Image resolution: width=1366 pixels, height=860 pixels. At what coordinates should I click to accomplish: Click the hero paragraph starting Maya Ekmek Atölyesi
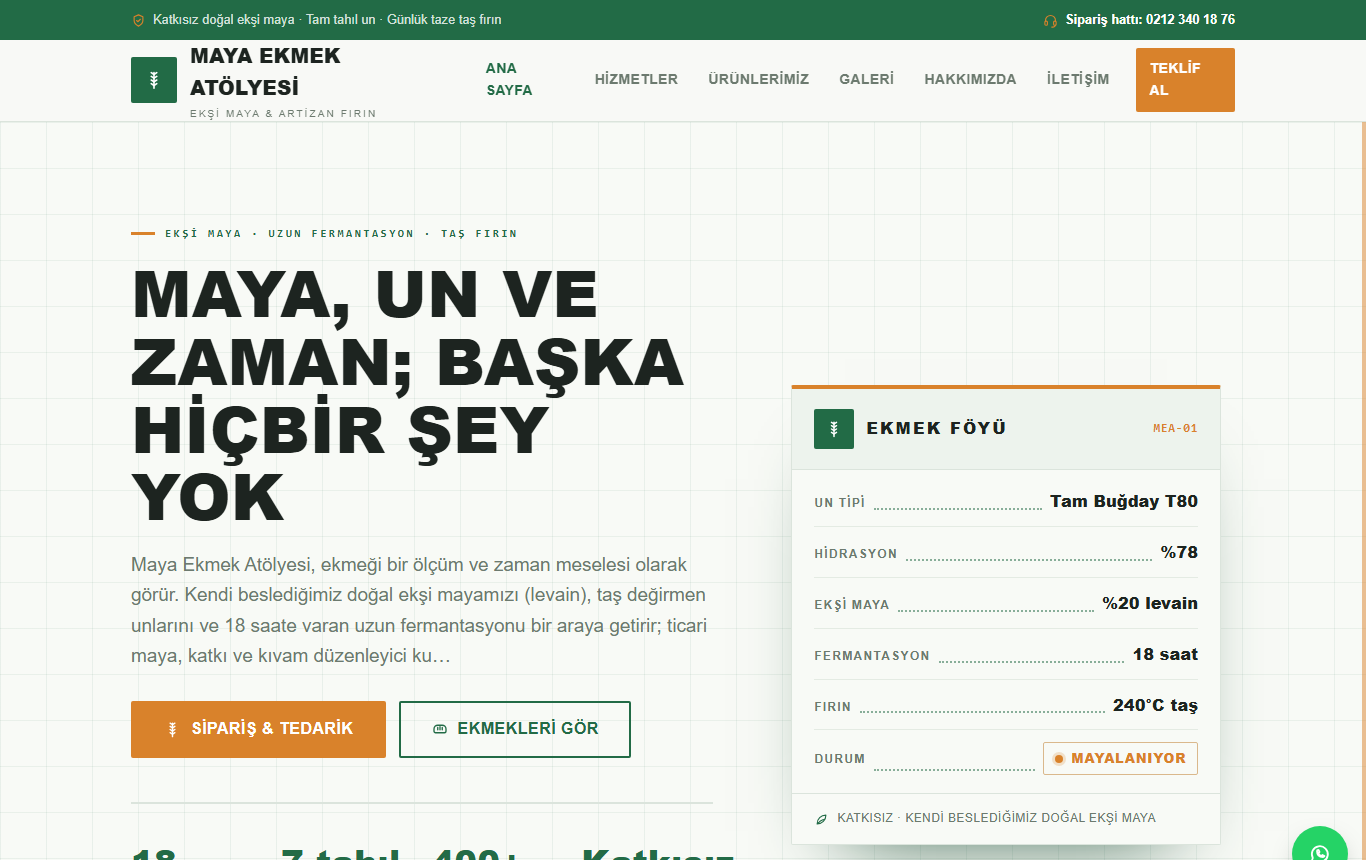point(421,611)
